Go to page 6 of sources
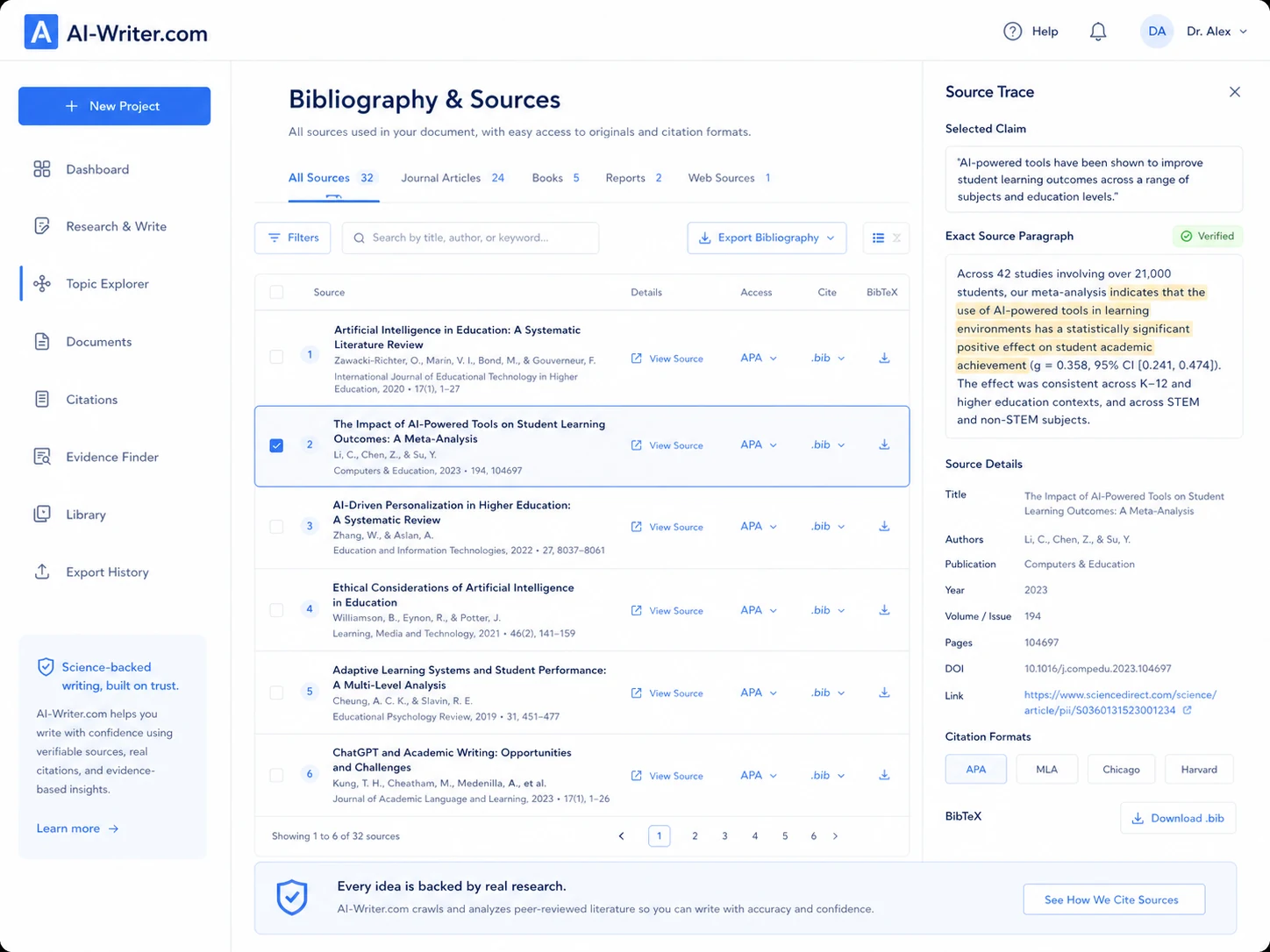Image resolution: width=1270 pixels, height=952 pixels. (x=814, y=836)
